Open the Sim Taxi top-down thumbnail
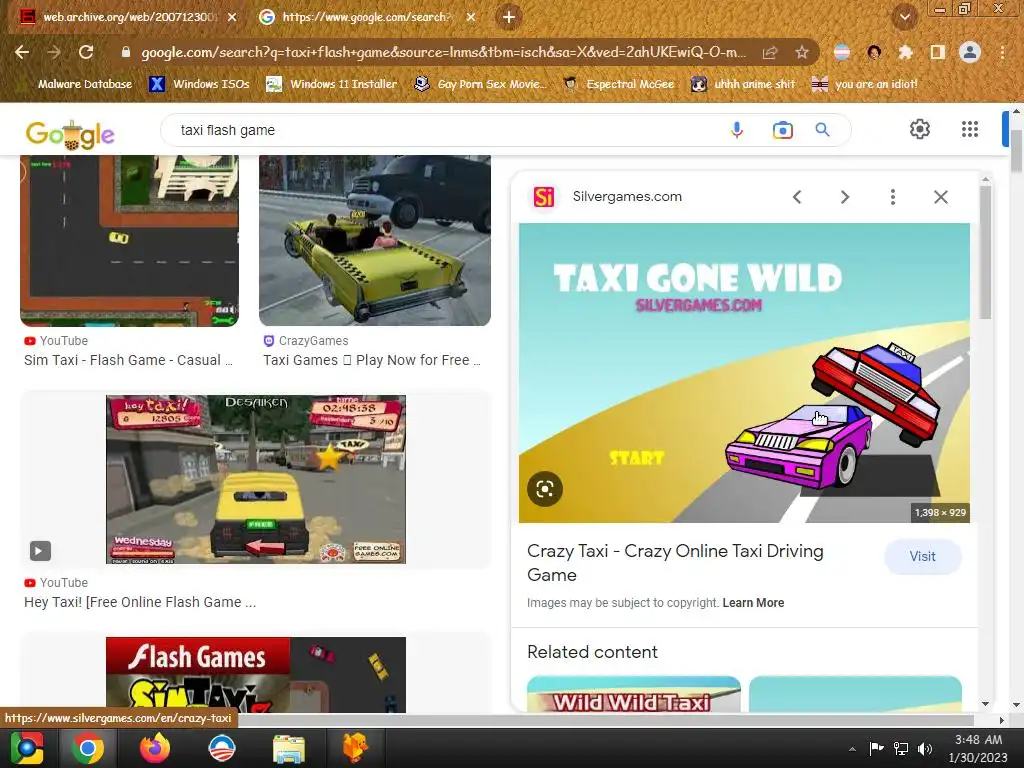The image size is (1024, 768). click(x=129, y=240)
